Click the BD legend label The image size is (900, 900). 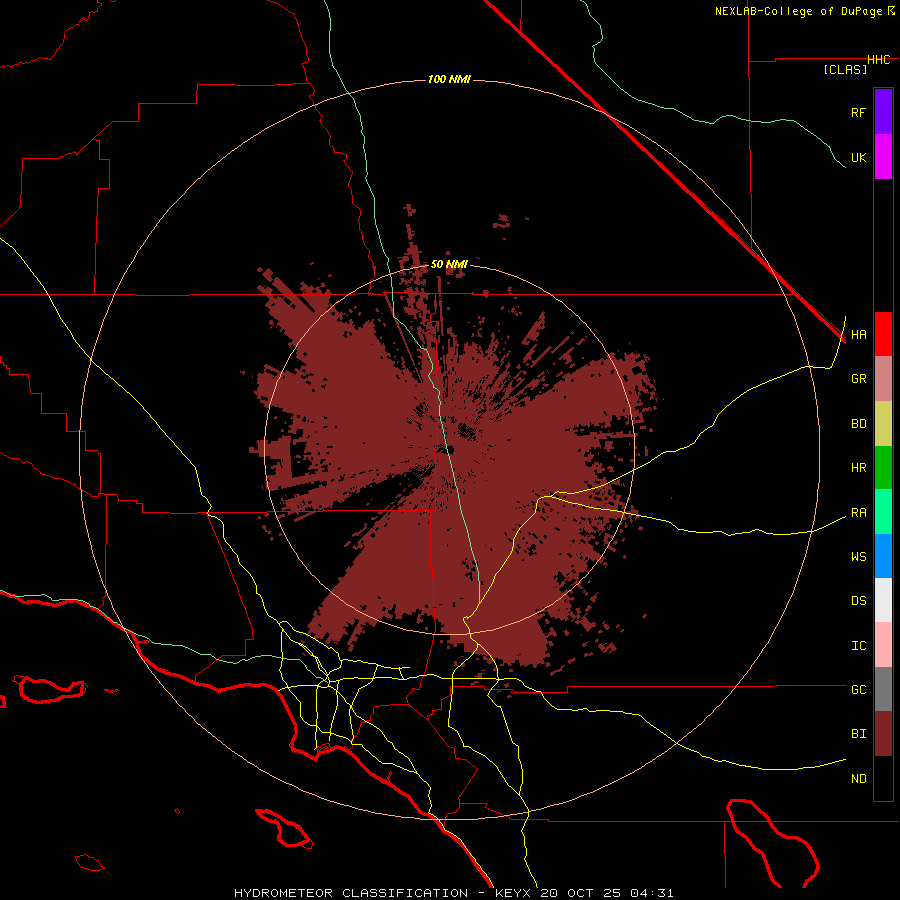click(x=859, y=424)
